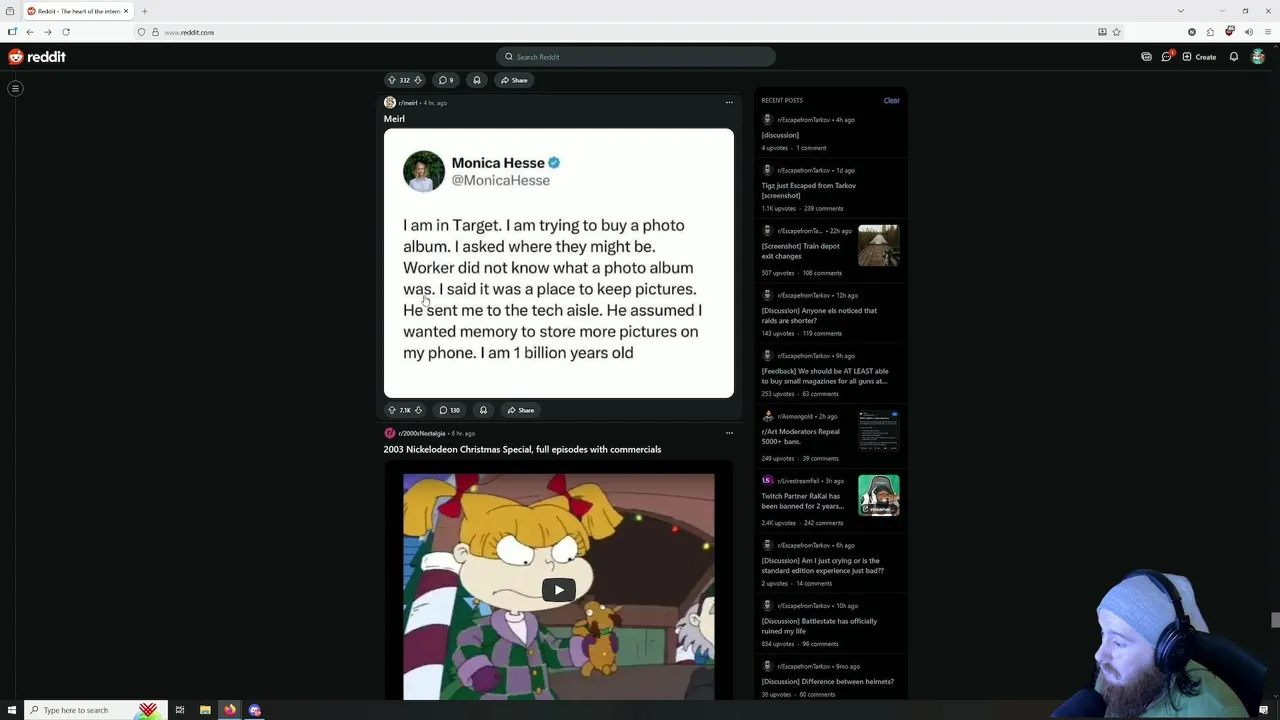This screenshot has height=720, width=1280.
Task: Open comments on the Meirl post
Action: (x=450, y=410)
